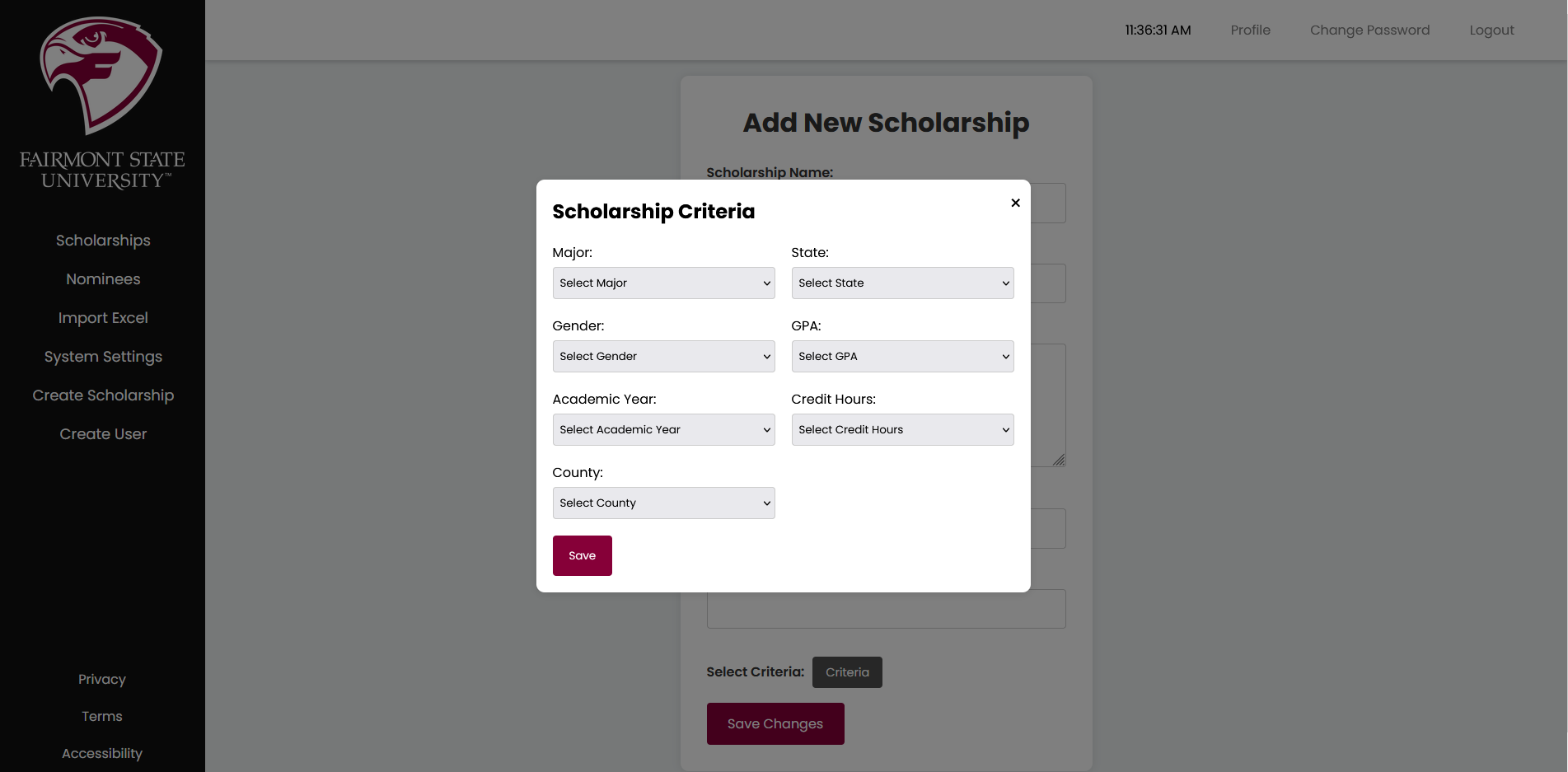Expand the Select State dropdown
1568x772 pixels.
[x=902, y=283]
